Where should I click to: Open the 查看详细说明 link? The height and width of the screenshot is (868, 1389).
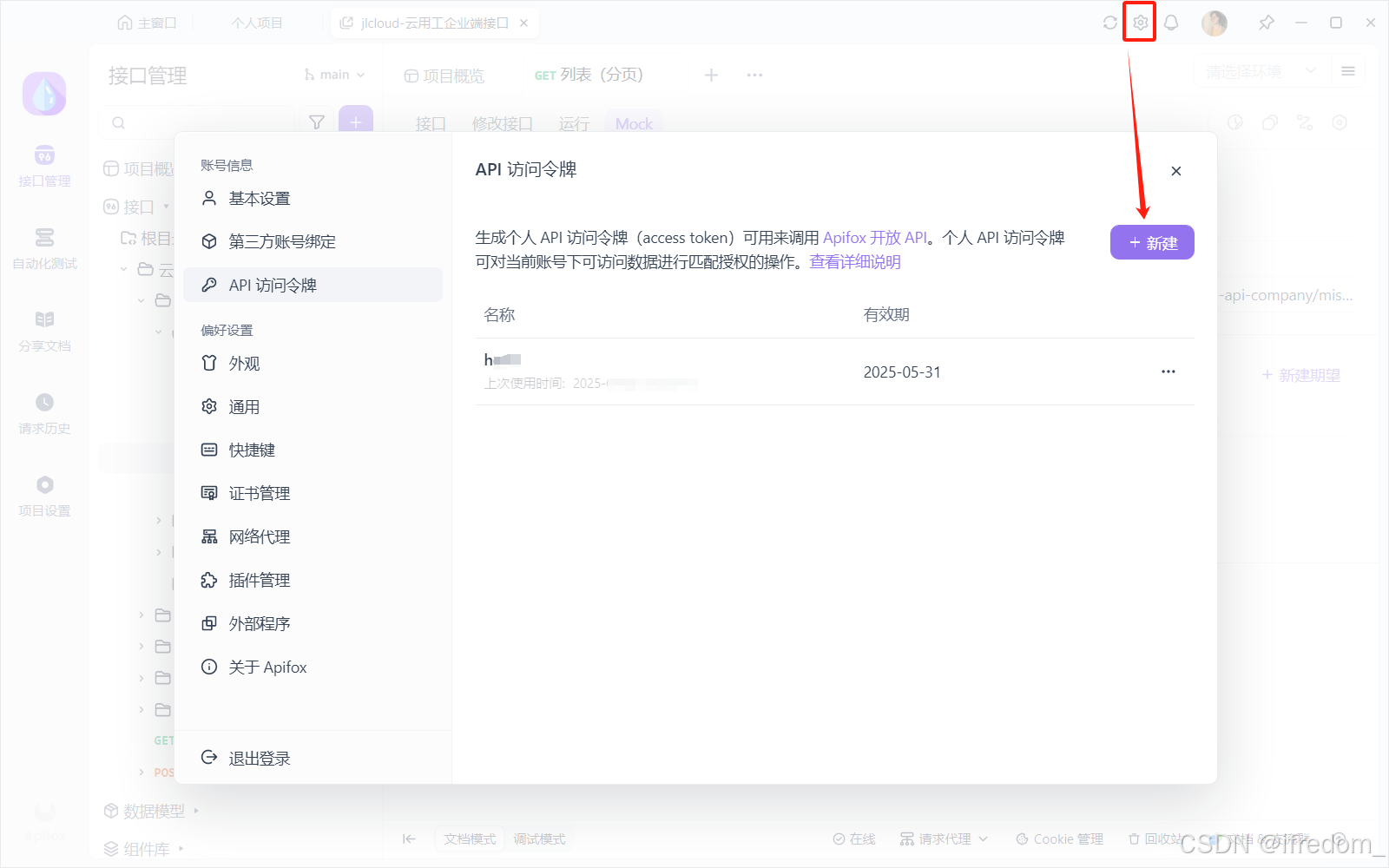854,261
